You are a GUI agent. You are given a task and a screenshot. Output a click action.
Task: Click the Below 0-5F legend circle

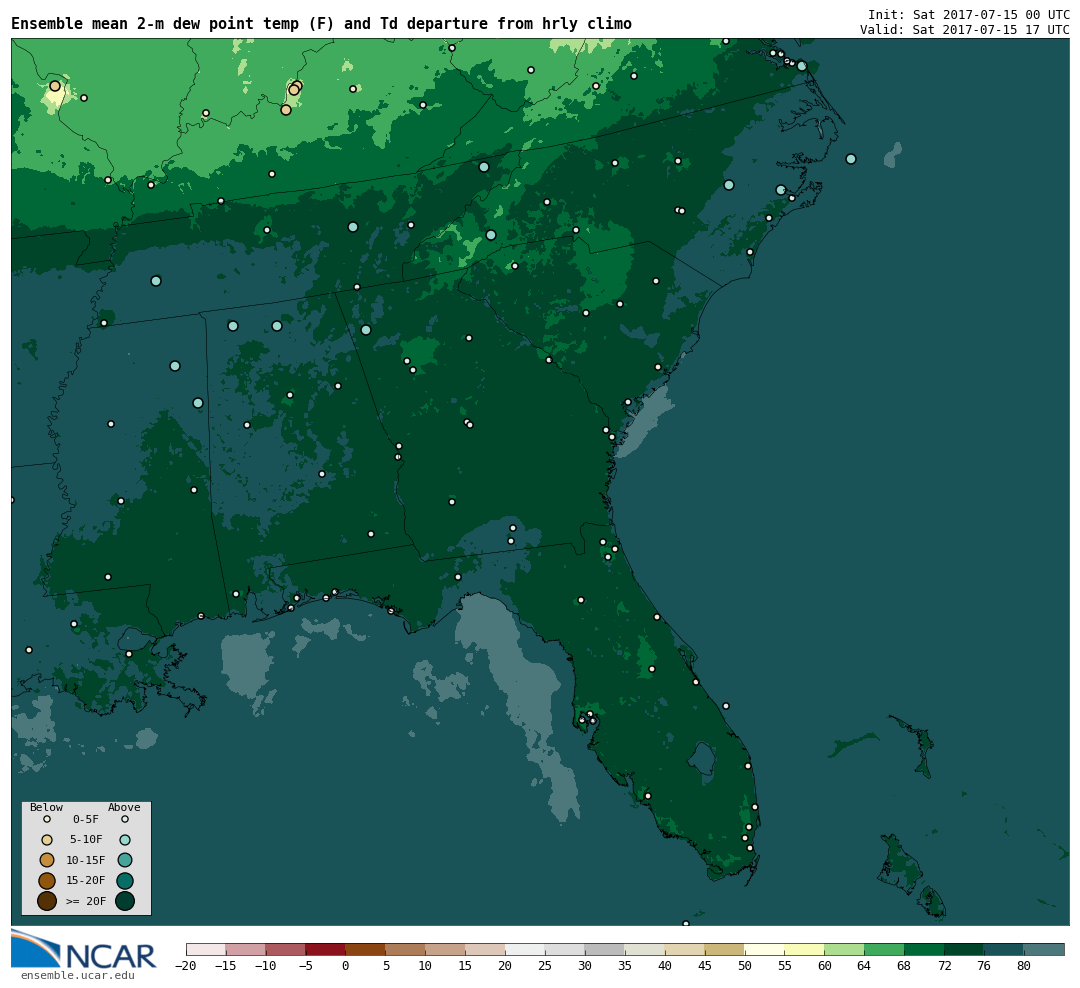(47, 820)
